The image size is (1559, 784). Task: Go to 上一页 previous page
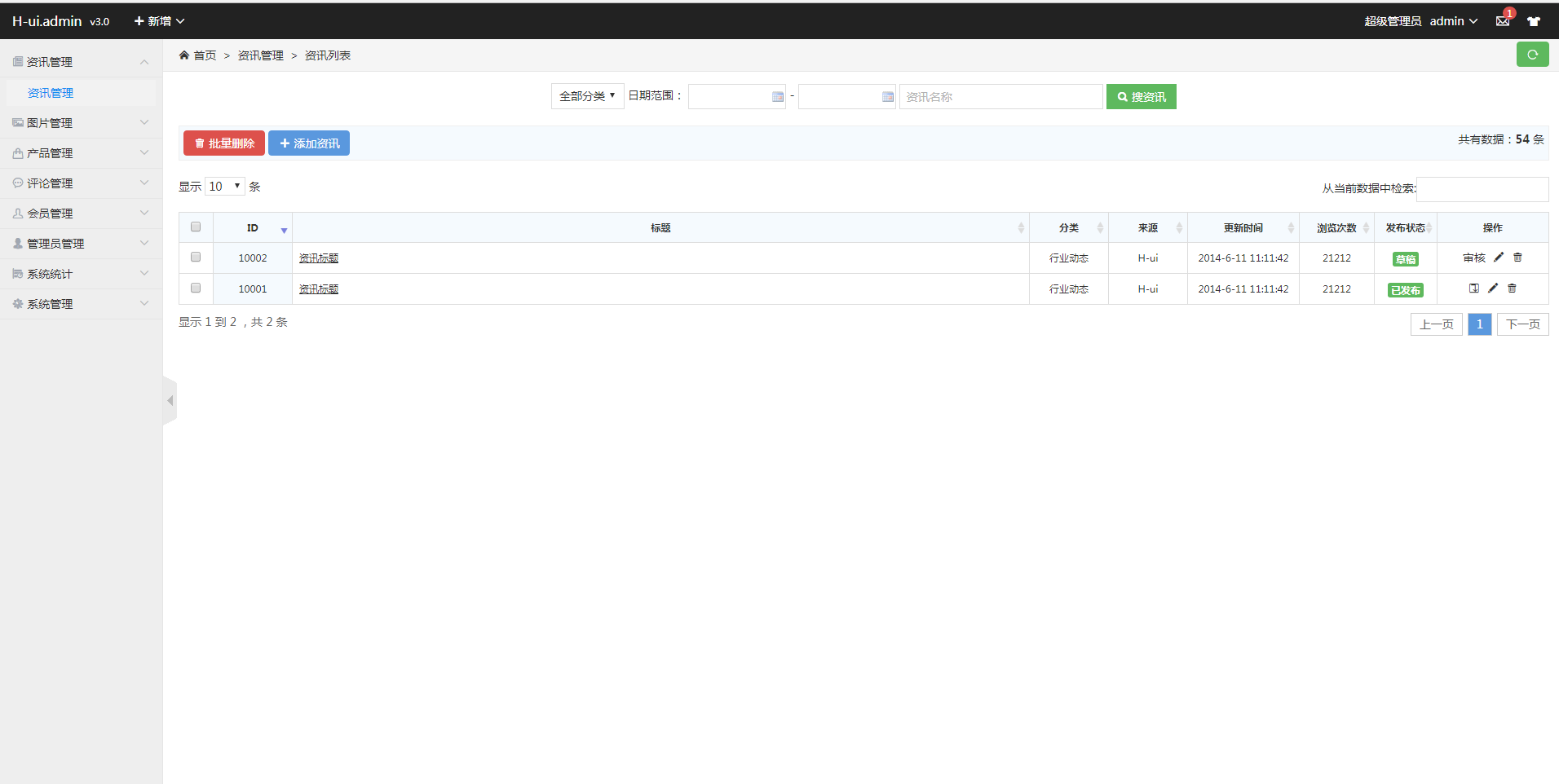[x=1437, y=324]
